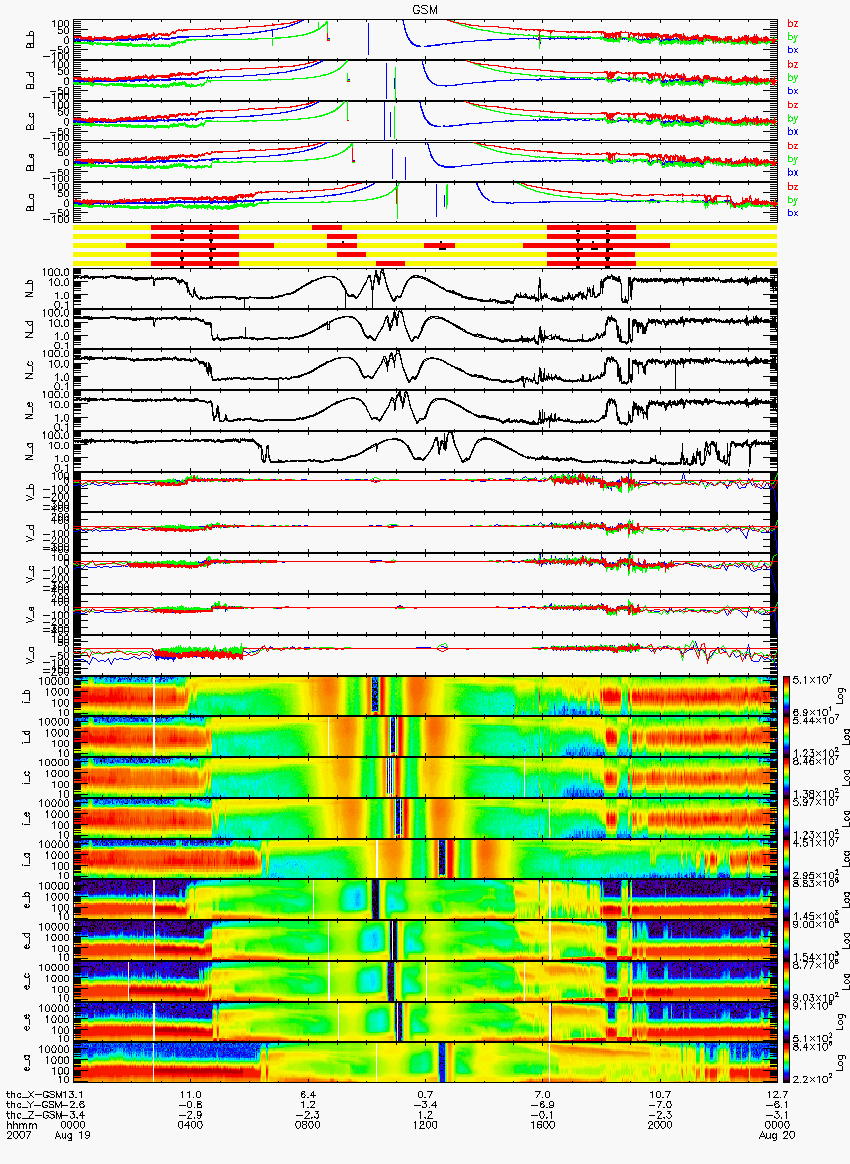The image size is (850, 1164).
Task: Click the 0400 time axis tick label
Action: [190, 1125]
